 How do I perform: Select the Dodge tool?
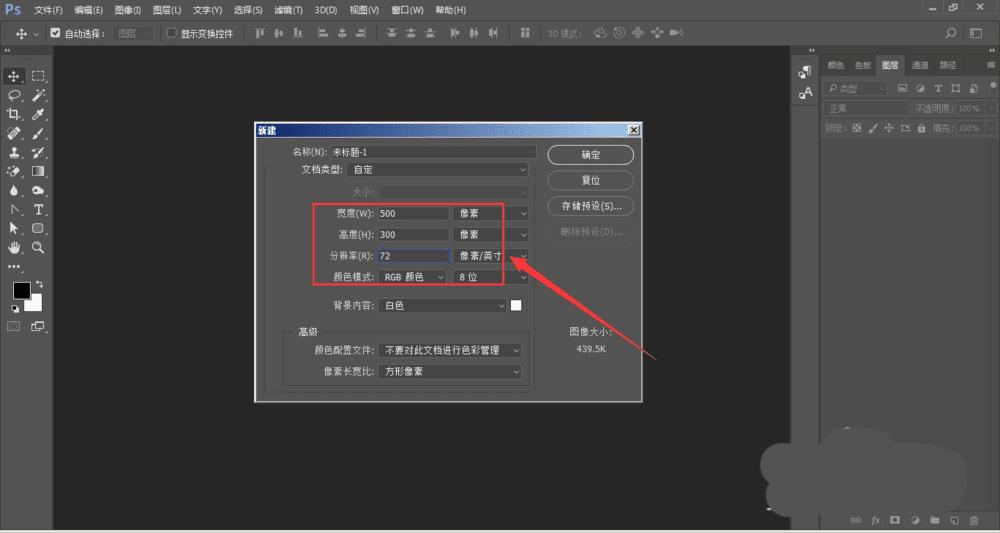(38, 191)
